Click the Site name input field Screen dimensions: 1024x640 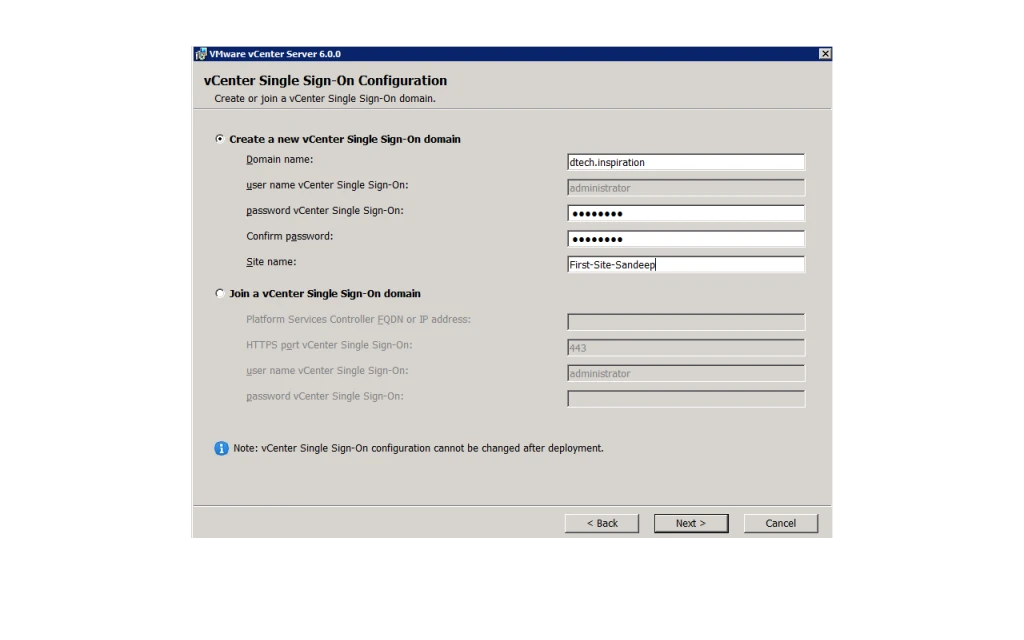[686, 264]
